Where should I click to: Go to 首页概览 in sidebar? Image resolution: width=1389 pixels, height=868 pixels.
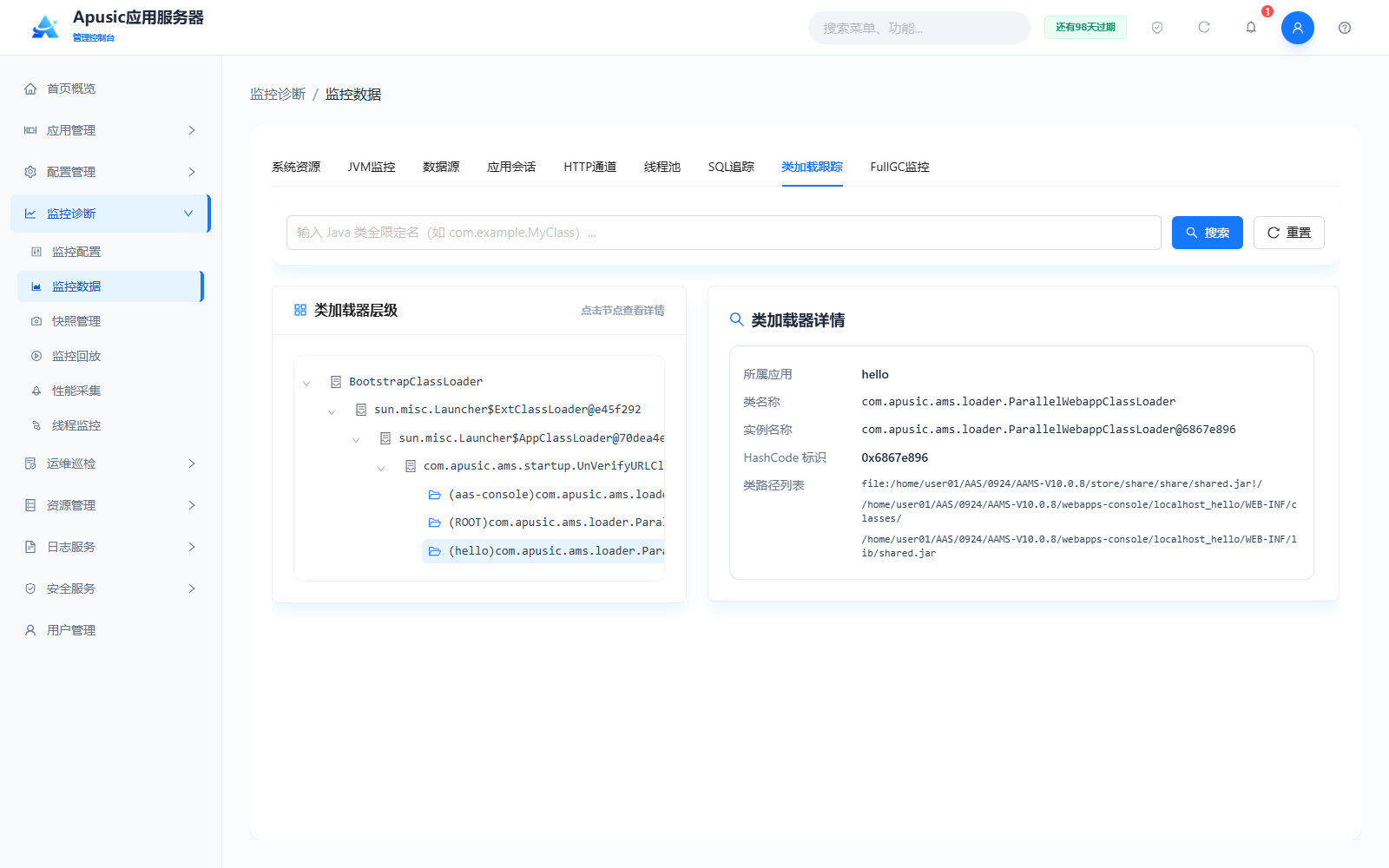coord(111,89)
